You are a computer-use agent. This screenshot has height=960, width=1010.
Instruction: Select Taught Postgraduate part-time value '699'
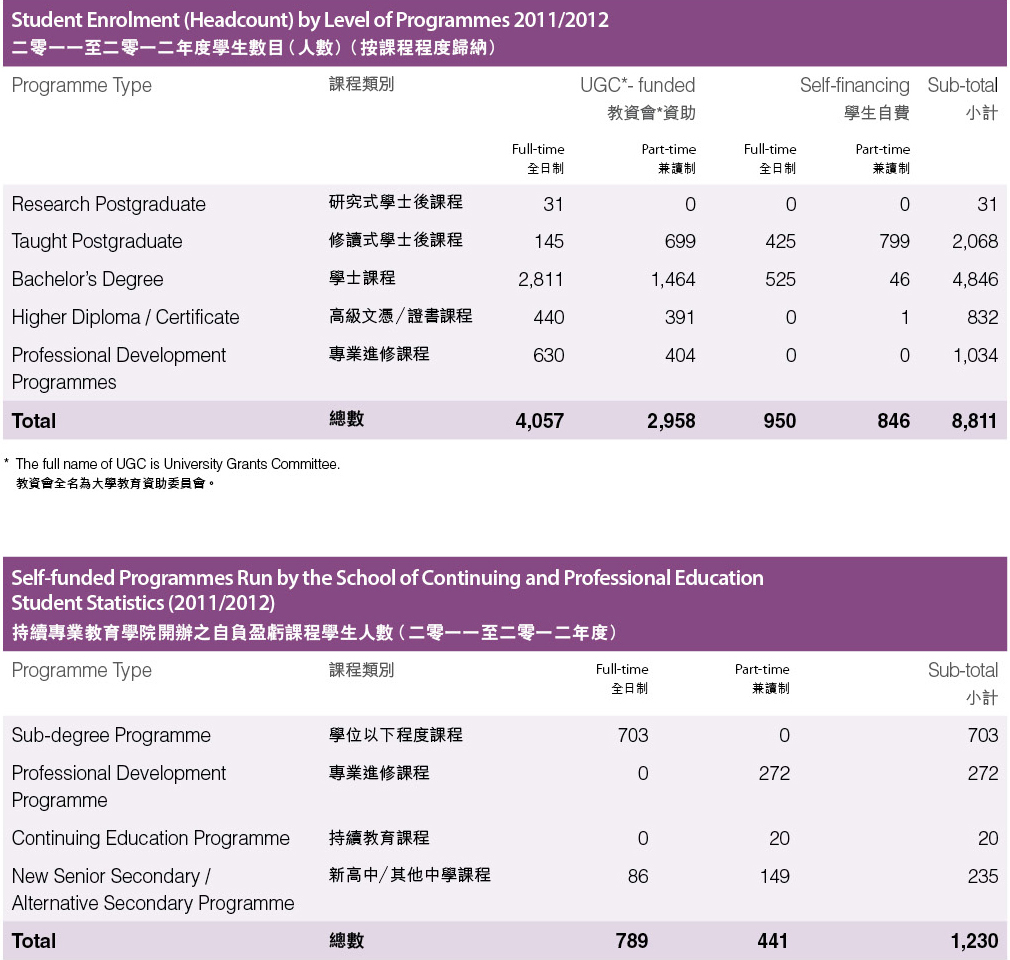click(680, 242)
